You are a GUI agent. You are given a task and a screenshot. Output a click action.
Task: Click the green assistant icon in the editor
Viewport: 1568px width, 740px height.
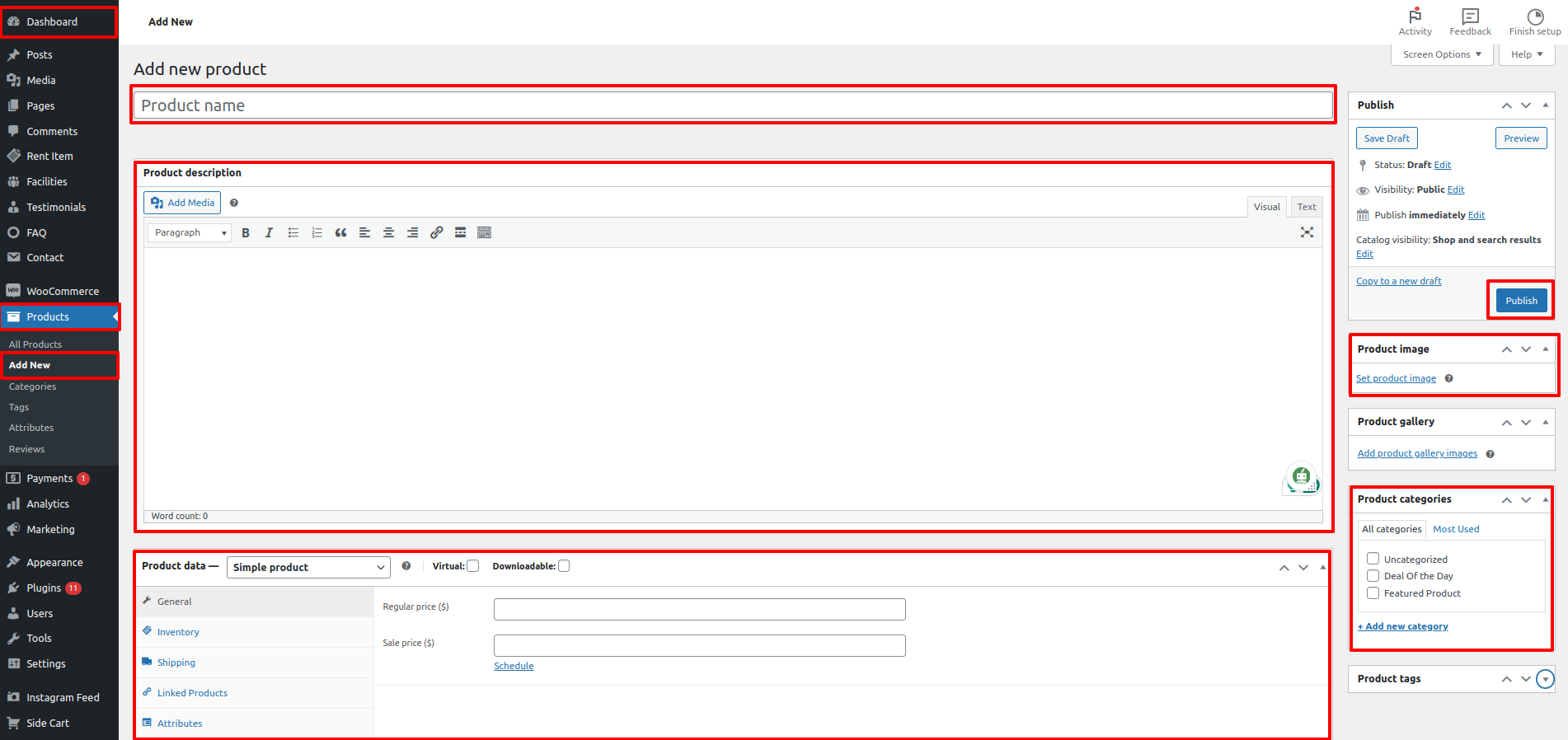tap(1302, 478)
